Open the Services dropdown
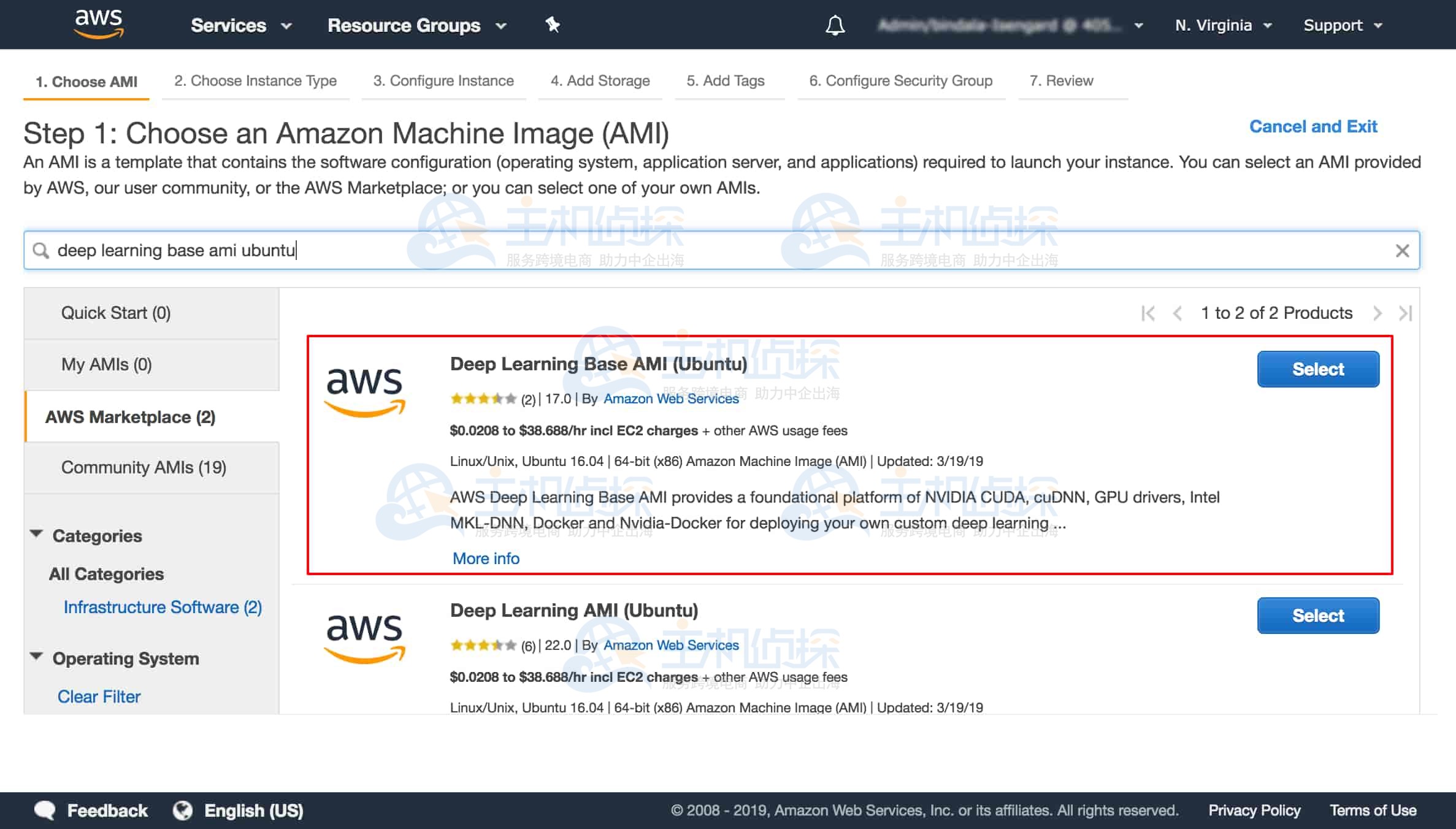Viewport: 1456px width, 829px height. [x=240, y=25]
